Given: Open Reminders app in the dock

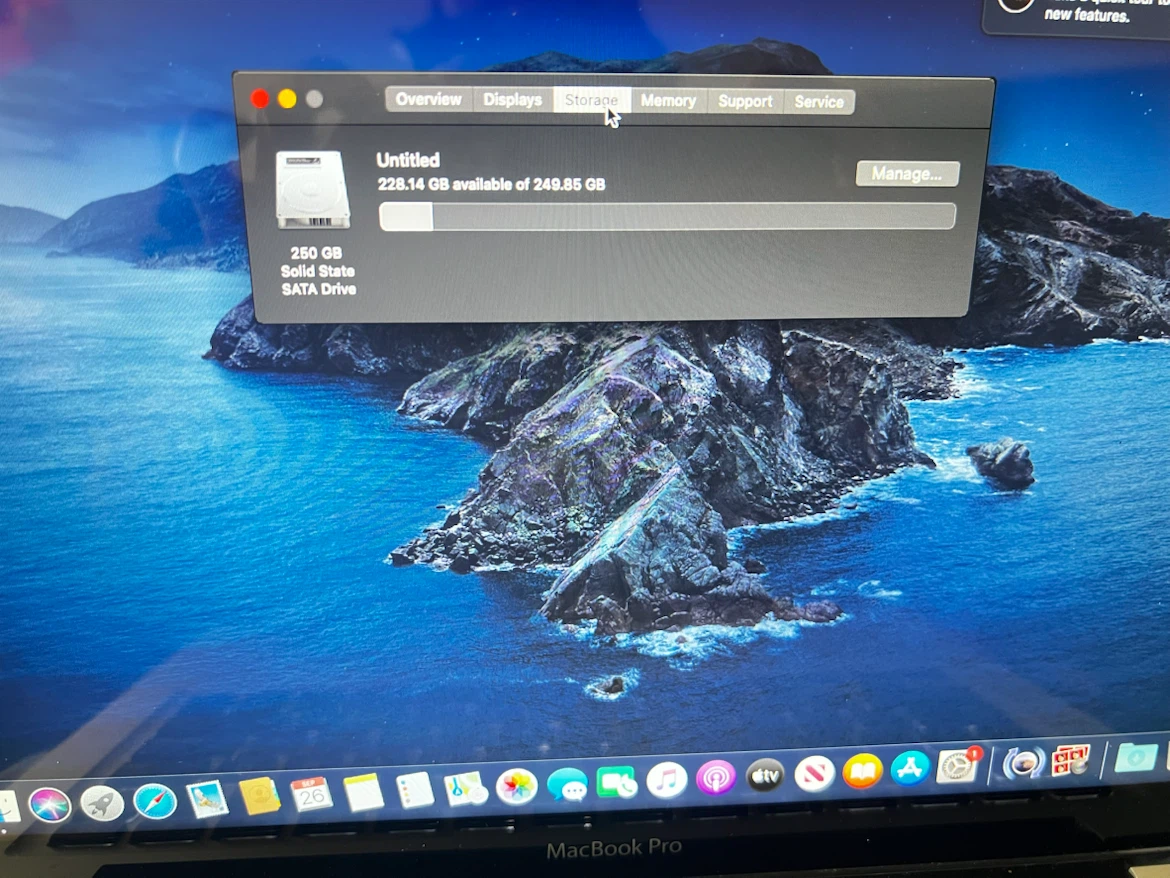Looking at the screenshot, I should pos(415,791).
